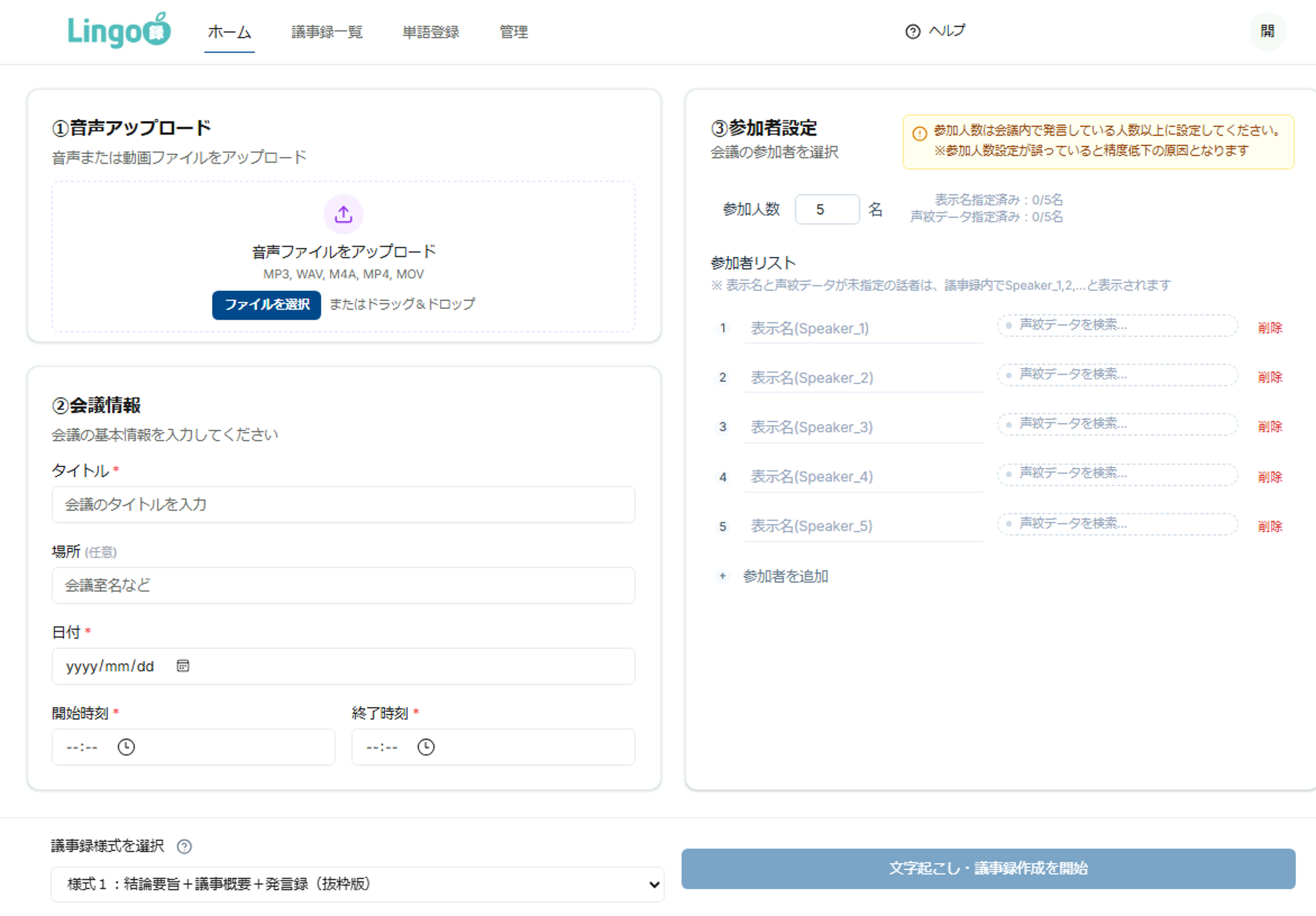Focus the meeting title input field
This screenshot has height=916, width=1316.
343,504
